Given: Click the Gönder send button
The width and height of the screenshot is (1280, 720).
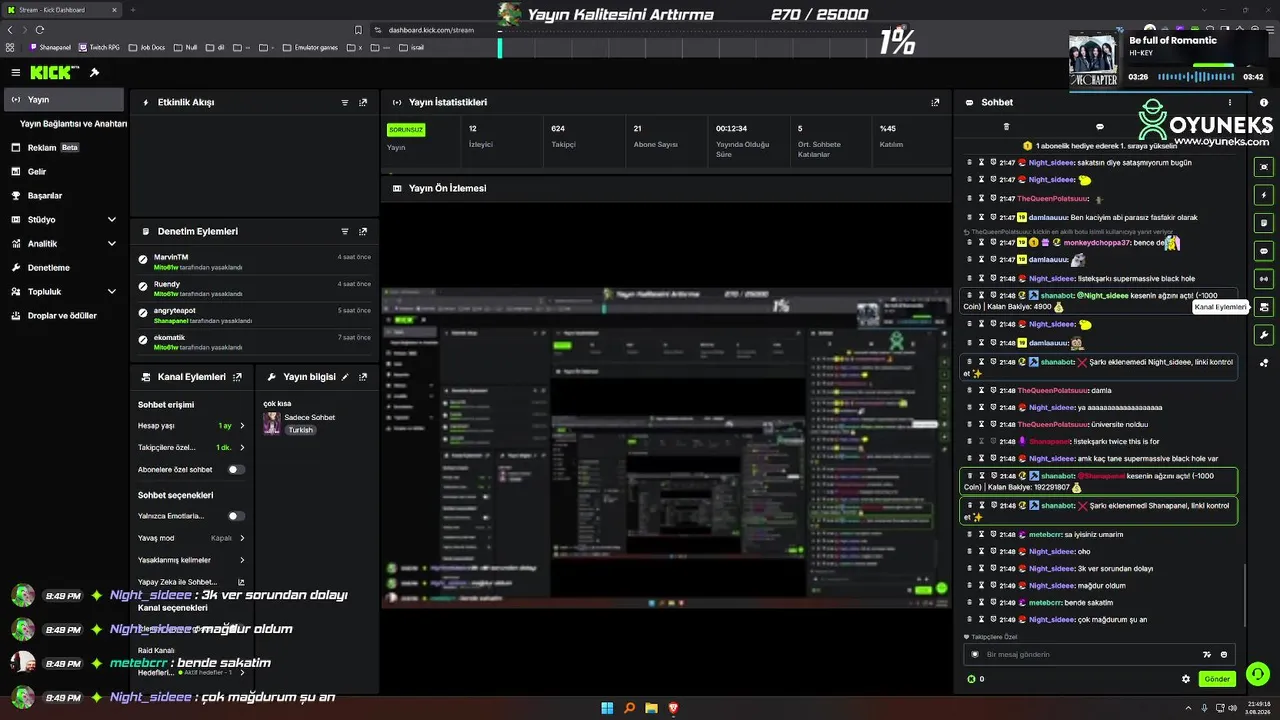Looking at the screenshot, I should pos(1217,679).
